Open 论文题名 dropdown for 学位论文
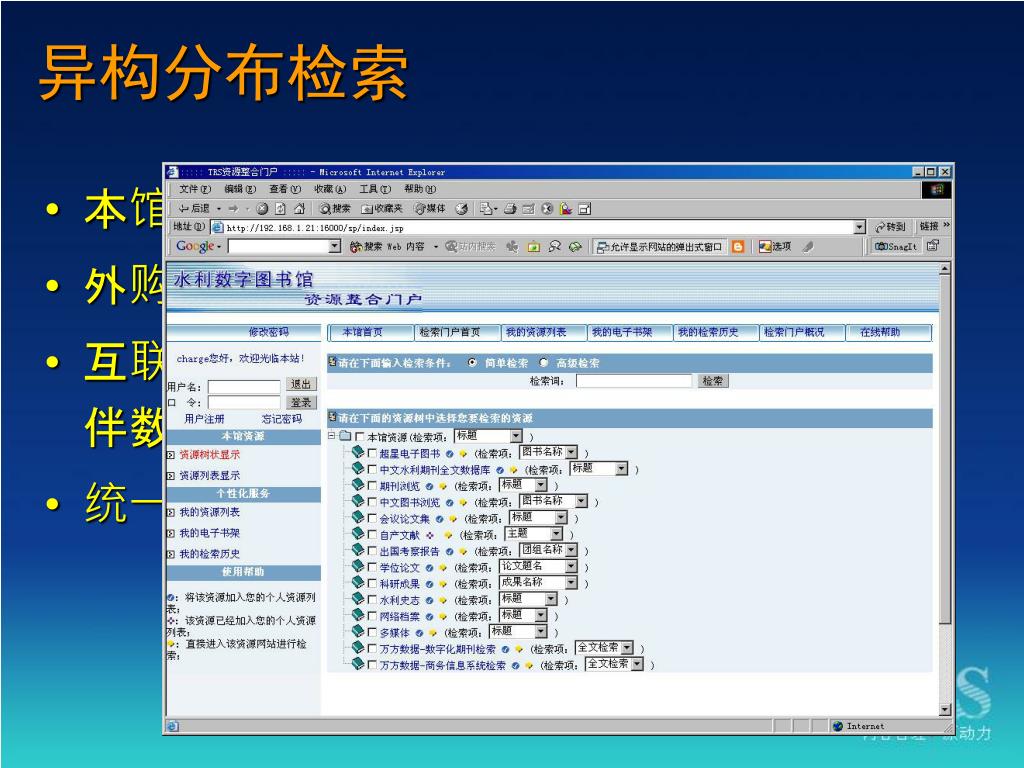 click(539, 566)
